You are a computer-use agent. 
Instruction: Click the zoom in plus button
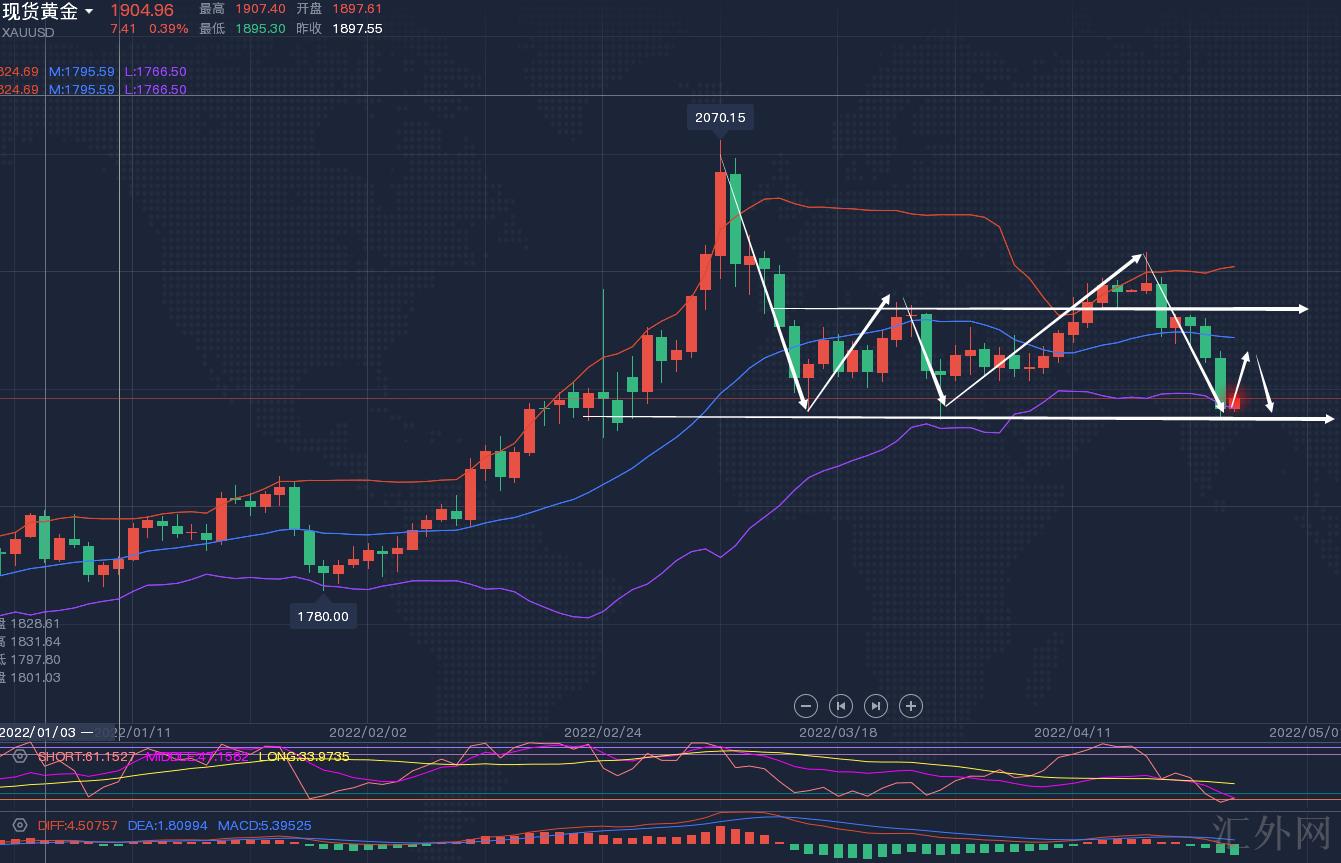click(x=910, y=706)
